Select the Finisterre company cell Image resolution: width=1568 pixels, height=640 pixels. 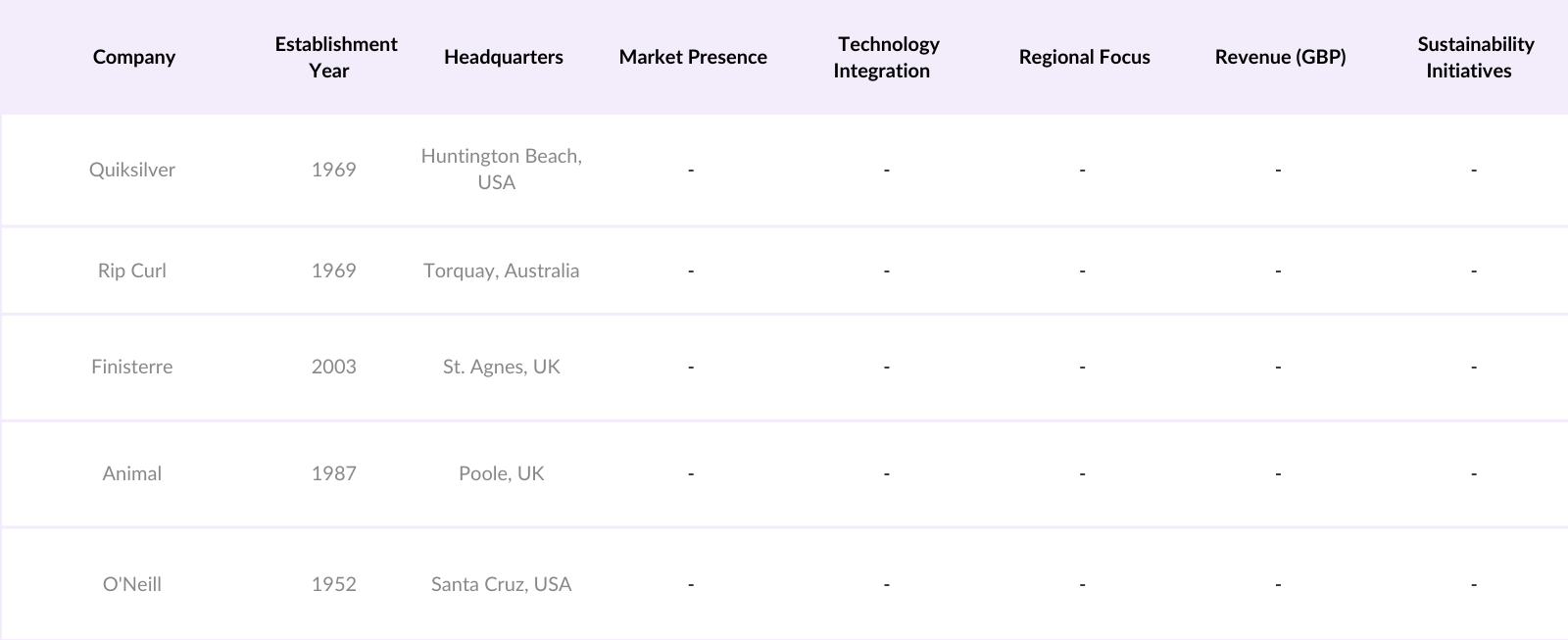pos(132,367)
